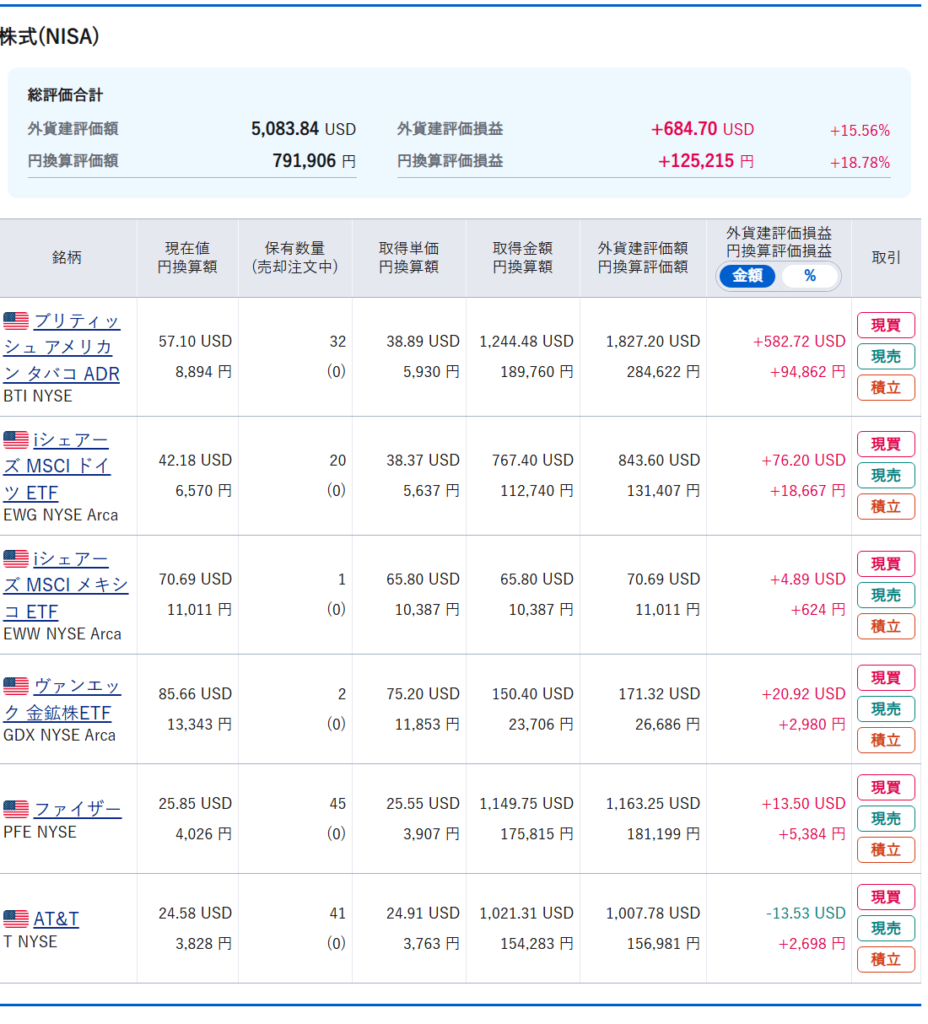Click the US flag icon in the EWG row
This screenshot has height=1024, width=928.
click(x=16, y=440)
